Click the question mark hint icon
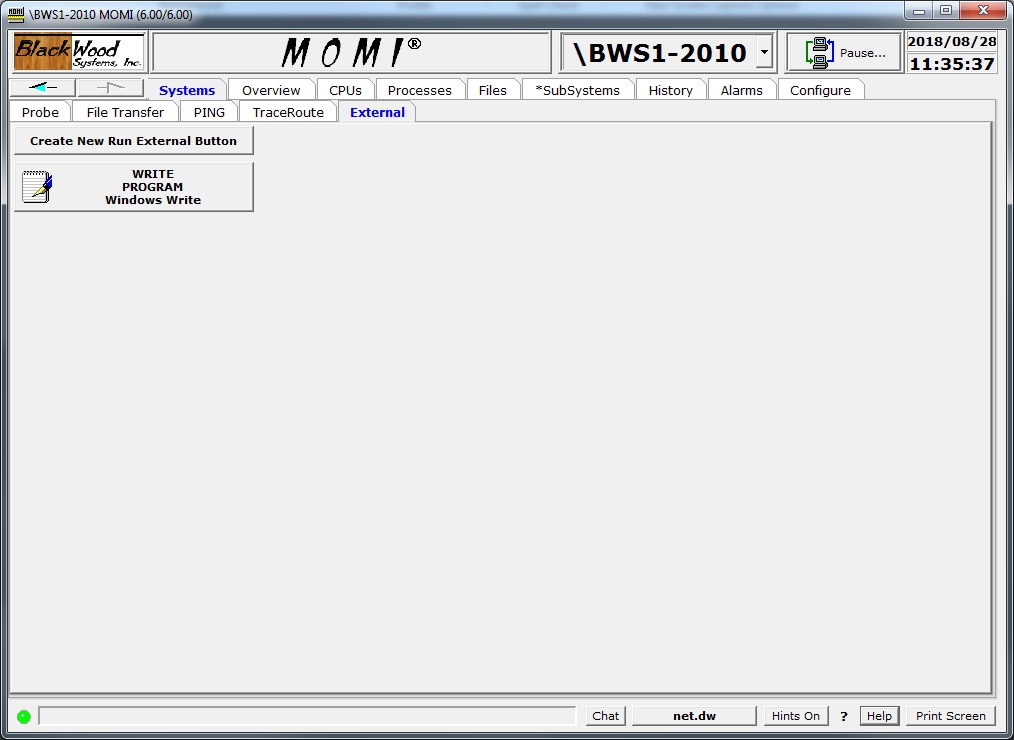This screenshot has width=1014, height=740. click(843, 716)
